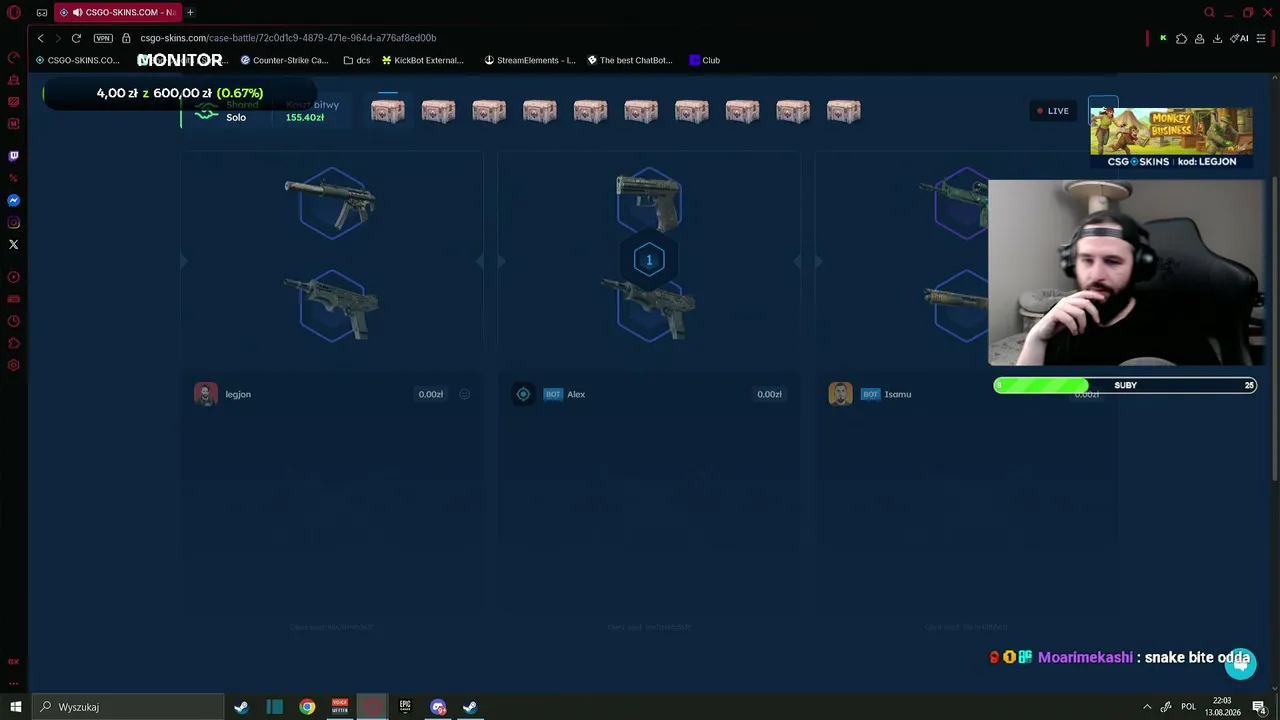Switch the POL keyboard language
Screen dimensions: 1280x720
[1189, 707]
